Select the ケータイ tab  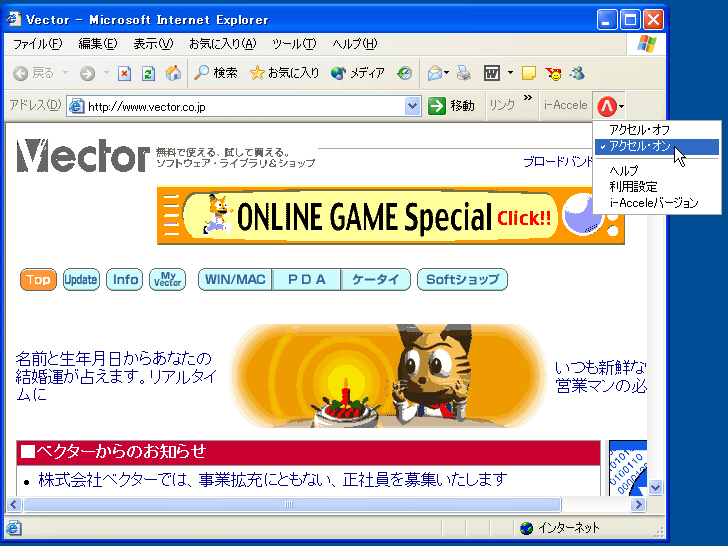pos(376,280)
